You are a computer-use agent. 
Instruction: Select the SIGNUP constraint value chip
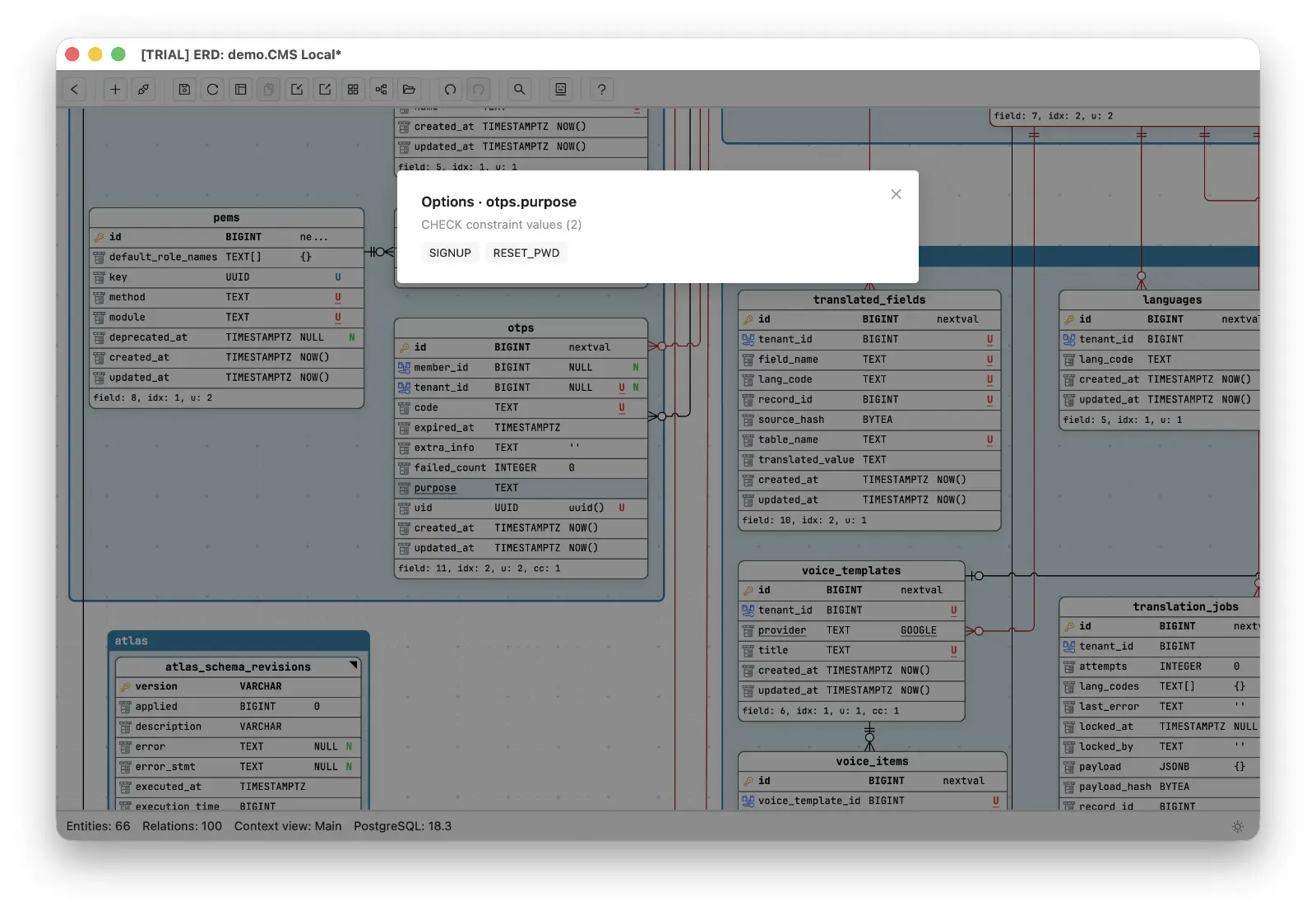tap(450, 253)
